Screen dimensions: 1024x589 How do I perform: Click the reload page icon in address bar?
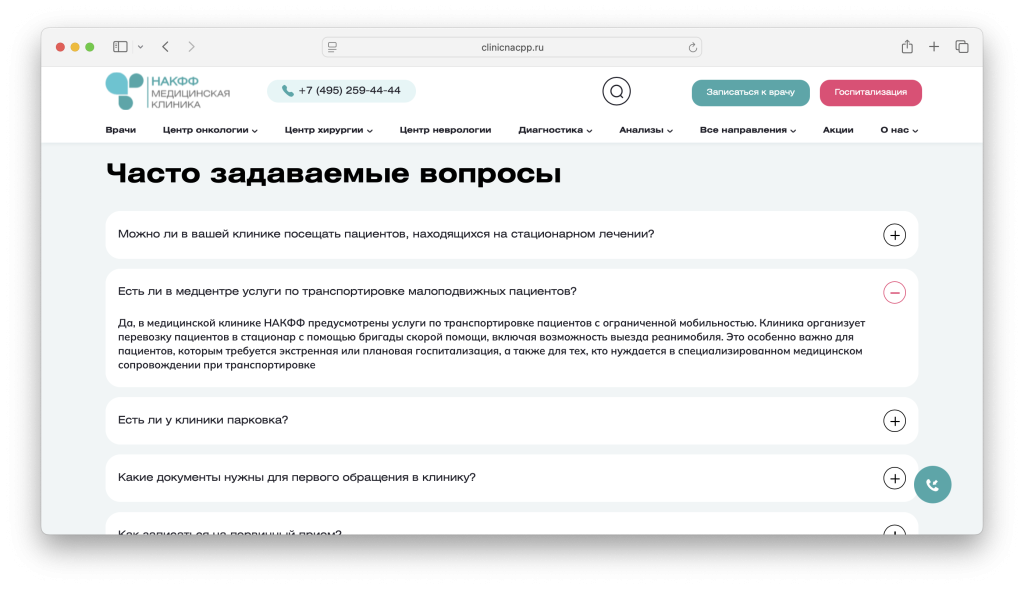pos(692,46)
